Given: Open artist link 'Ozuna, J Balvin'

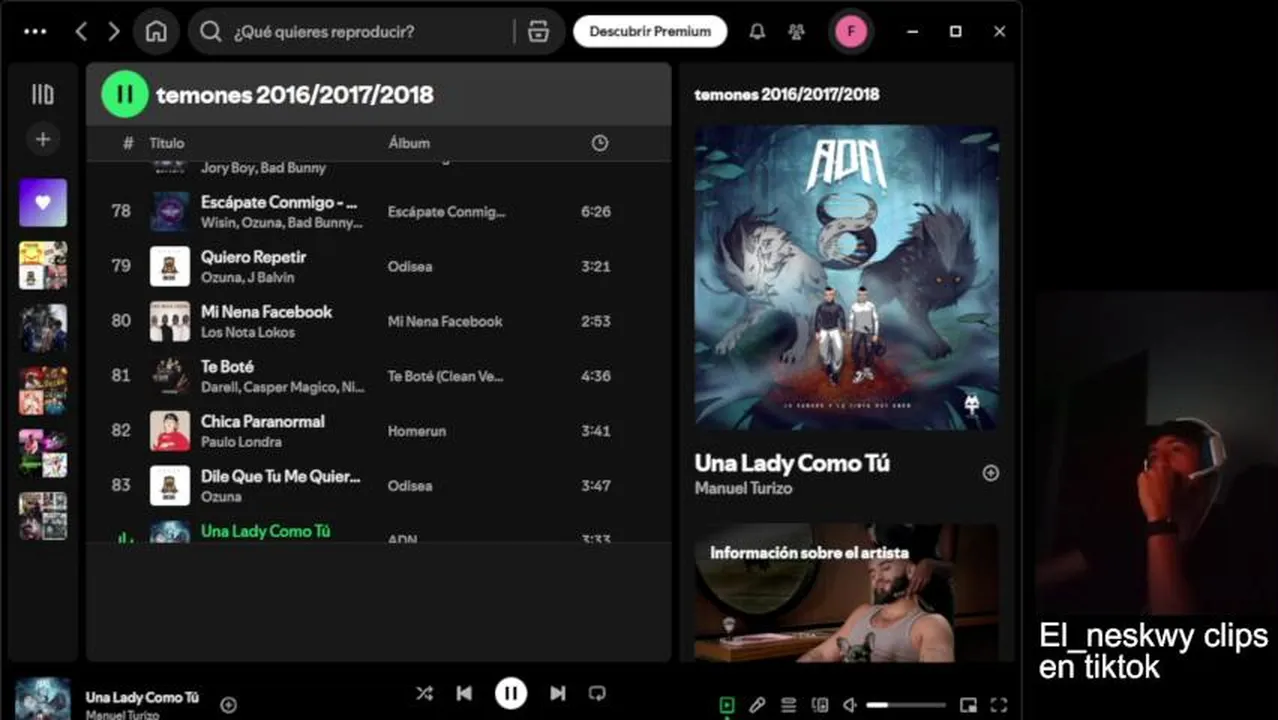Looking at the screenshot, I should point(247,277).
